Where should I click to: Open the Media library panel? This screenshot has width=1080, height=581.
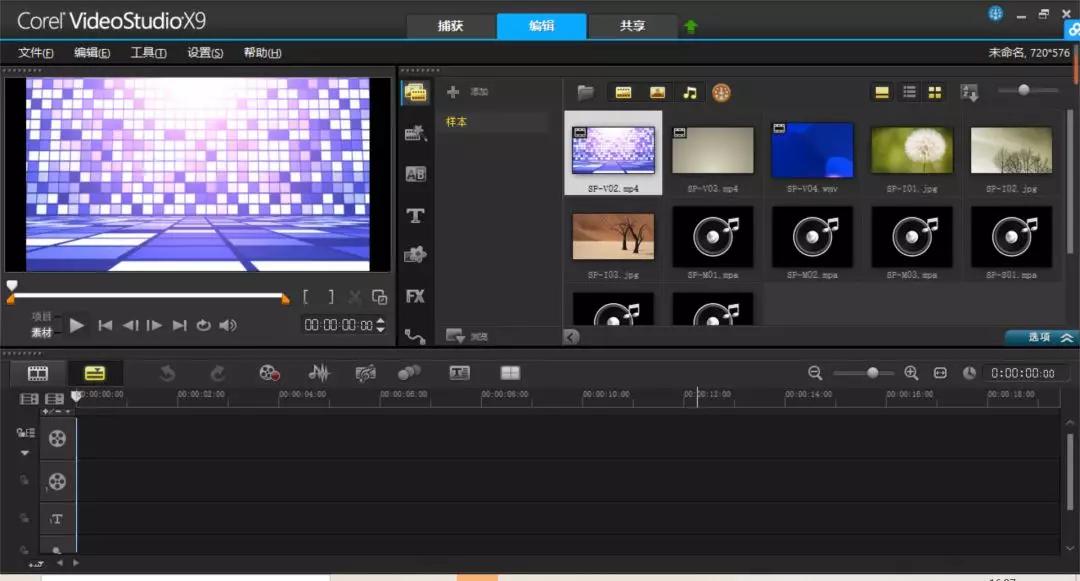(415, 93)
